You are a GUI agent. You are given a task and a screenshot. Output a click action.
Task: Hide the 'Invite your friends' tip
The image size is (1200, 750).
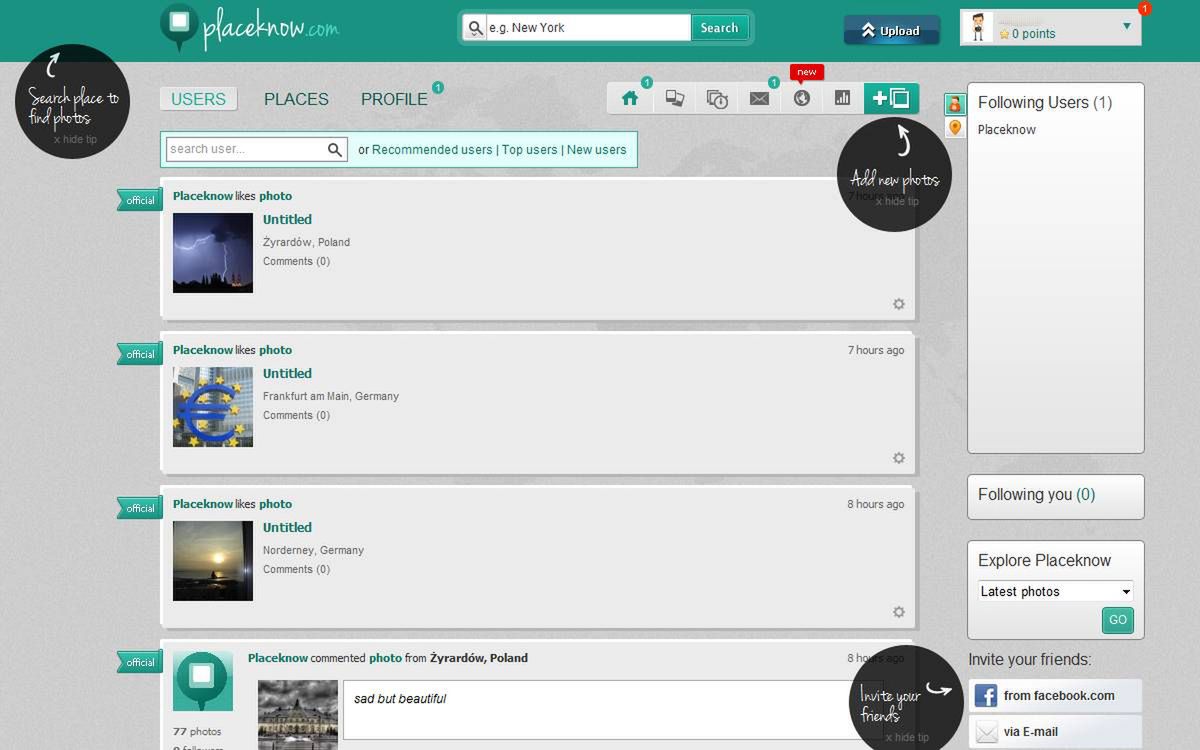coord(907,737)
